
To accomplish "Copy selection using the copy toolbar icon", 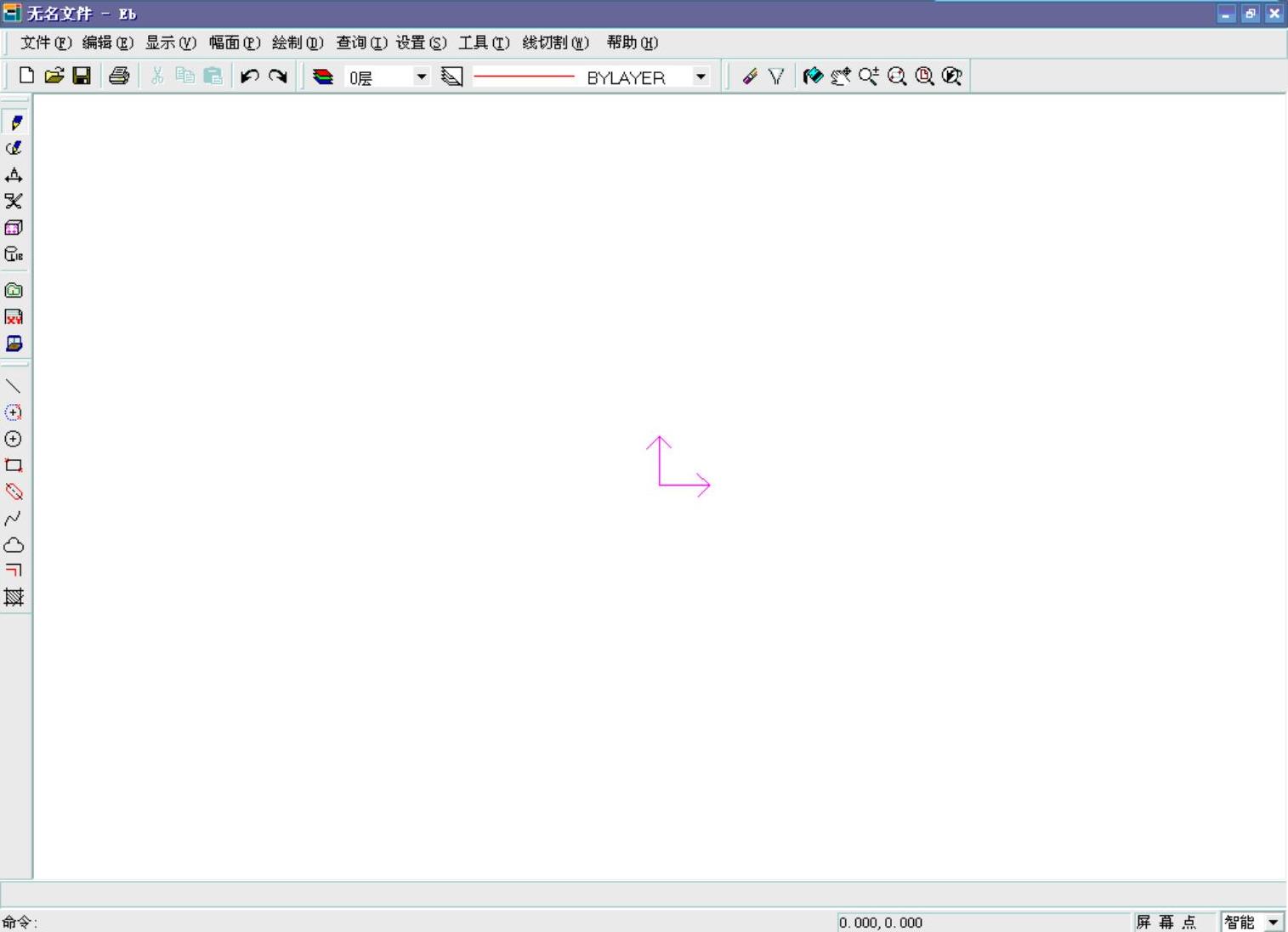I will coord(184,76).
